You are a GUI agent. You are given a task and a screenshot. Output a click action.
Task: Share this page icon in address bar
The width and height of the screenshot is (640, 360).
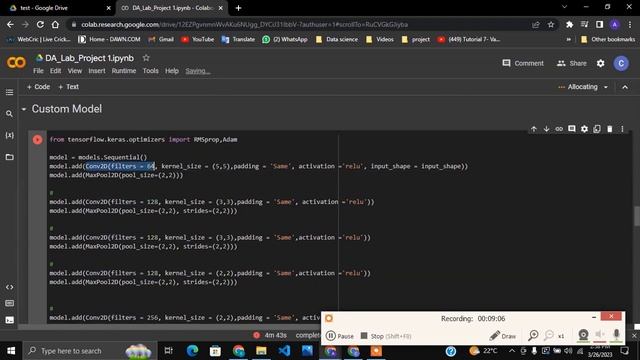click(x=536, y=24)
